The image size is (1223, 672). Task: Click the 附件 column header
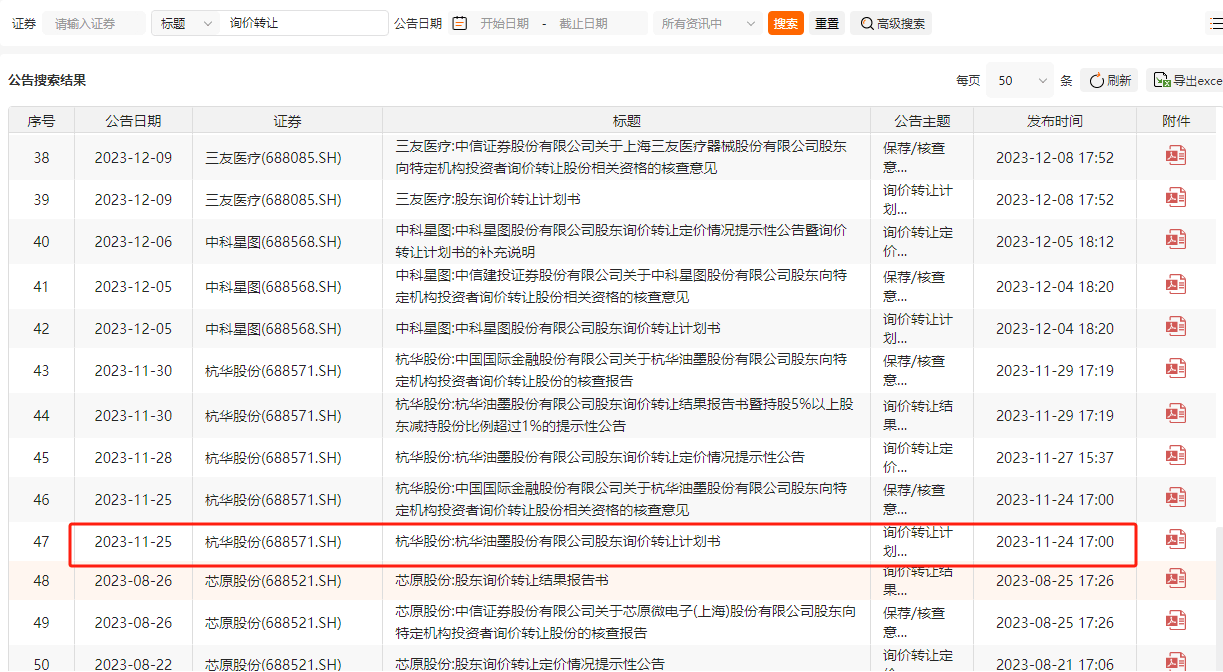pyautogui.click(x=1176, y=121)
